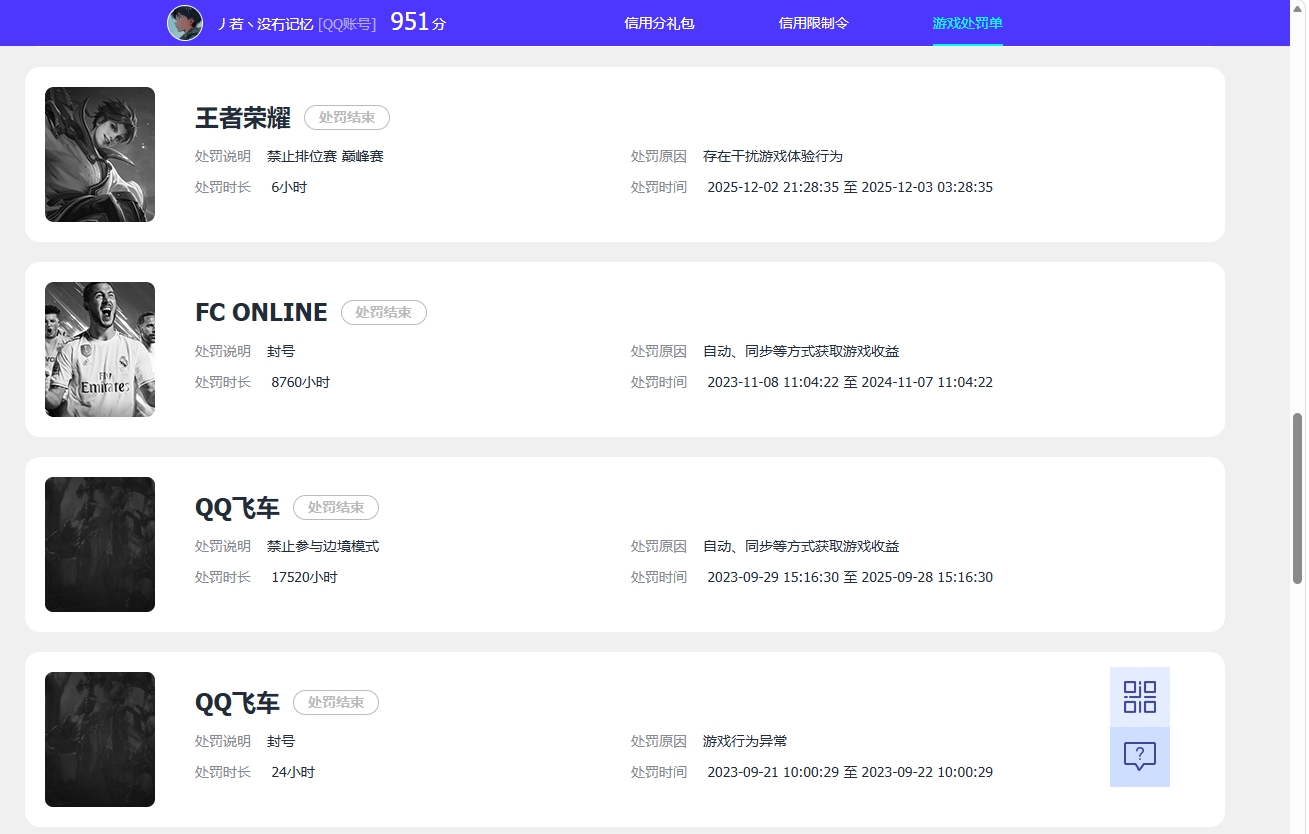Screen dimensions: 1309x834
Task: Click the duration value 24小时
Action: point(293,773)
